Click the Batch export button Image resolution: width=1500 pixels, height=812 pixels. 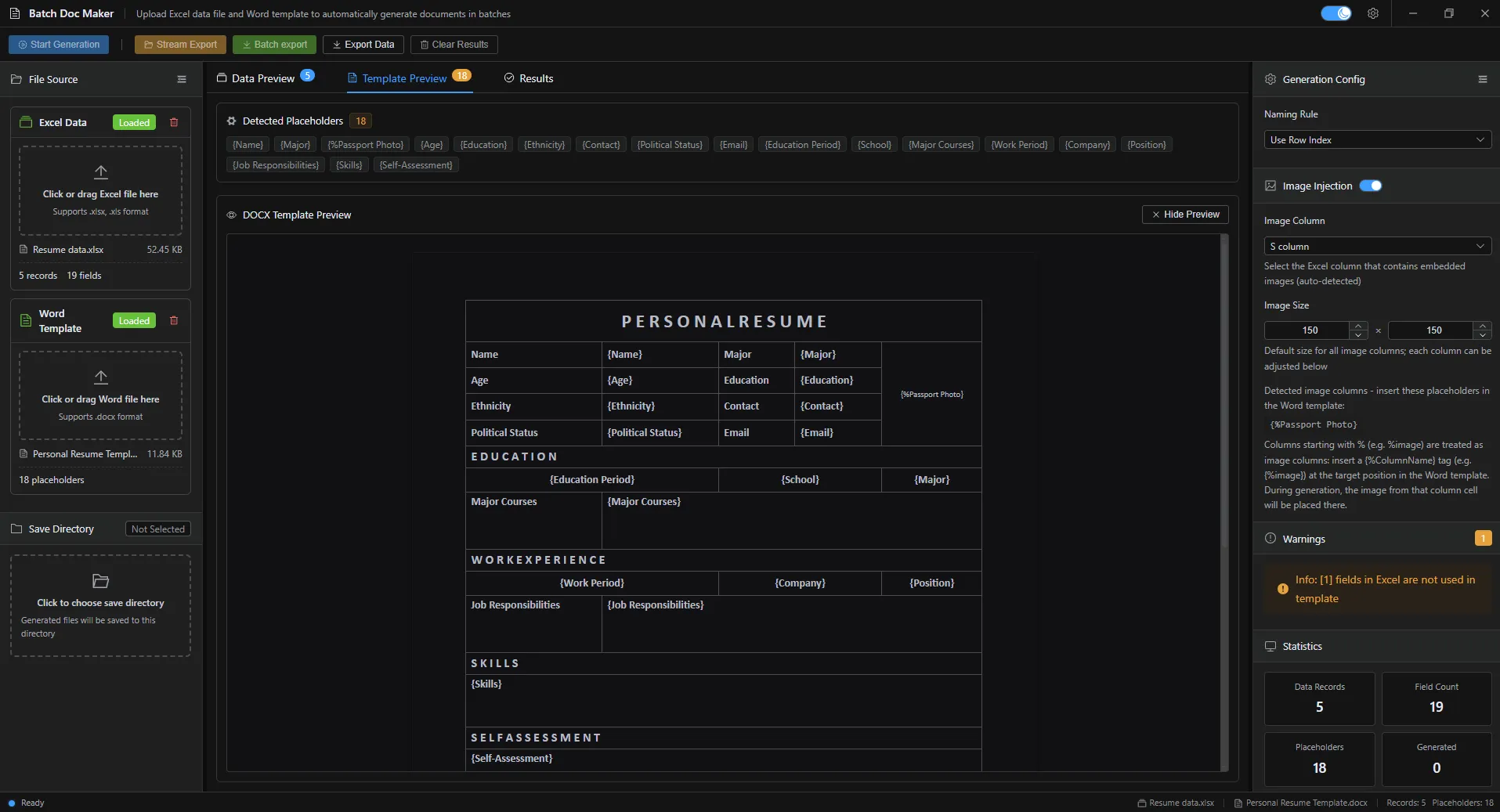pos(274,45)
